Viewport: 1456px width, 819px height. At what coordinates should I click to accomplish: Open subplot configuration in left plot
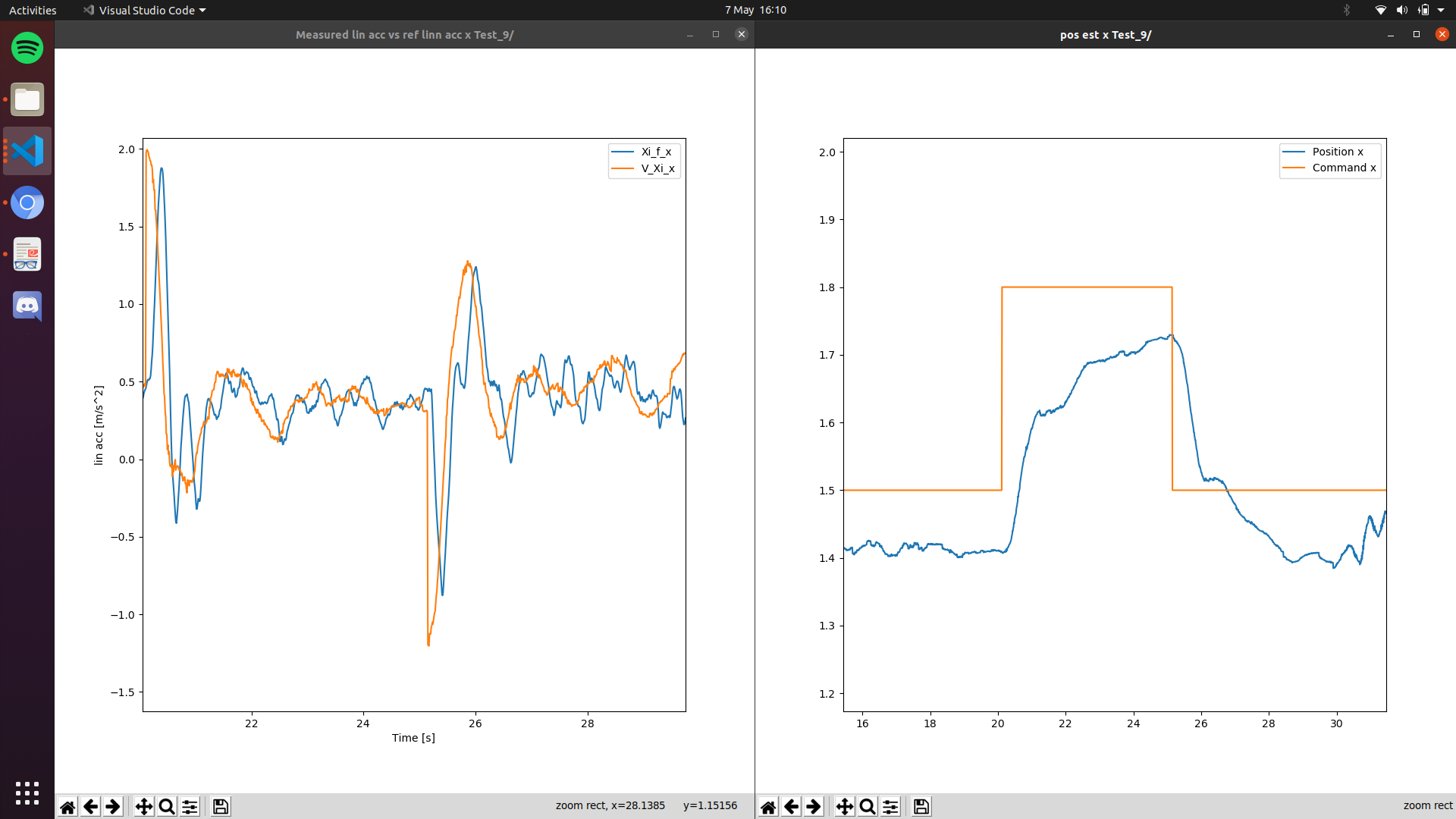(190, 806)
